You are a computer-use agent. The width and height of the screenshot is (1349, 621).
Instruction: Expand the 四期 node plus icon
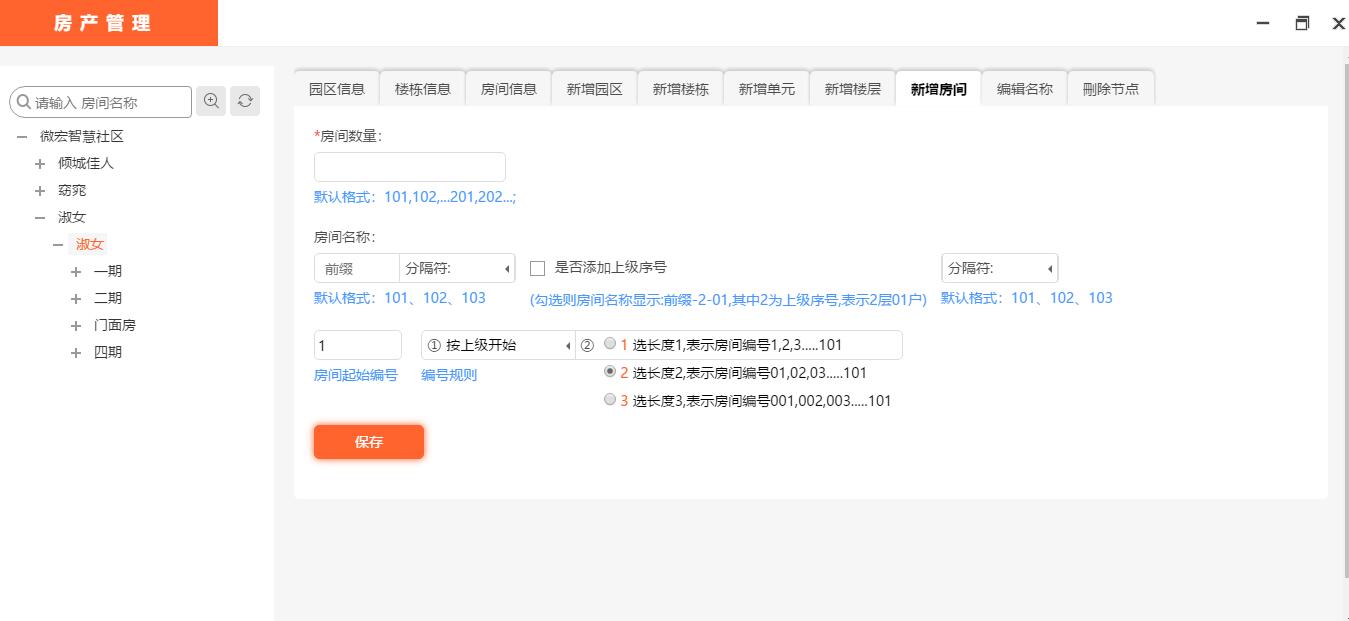pos(76,352)
